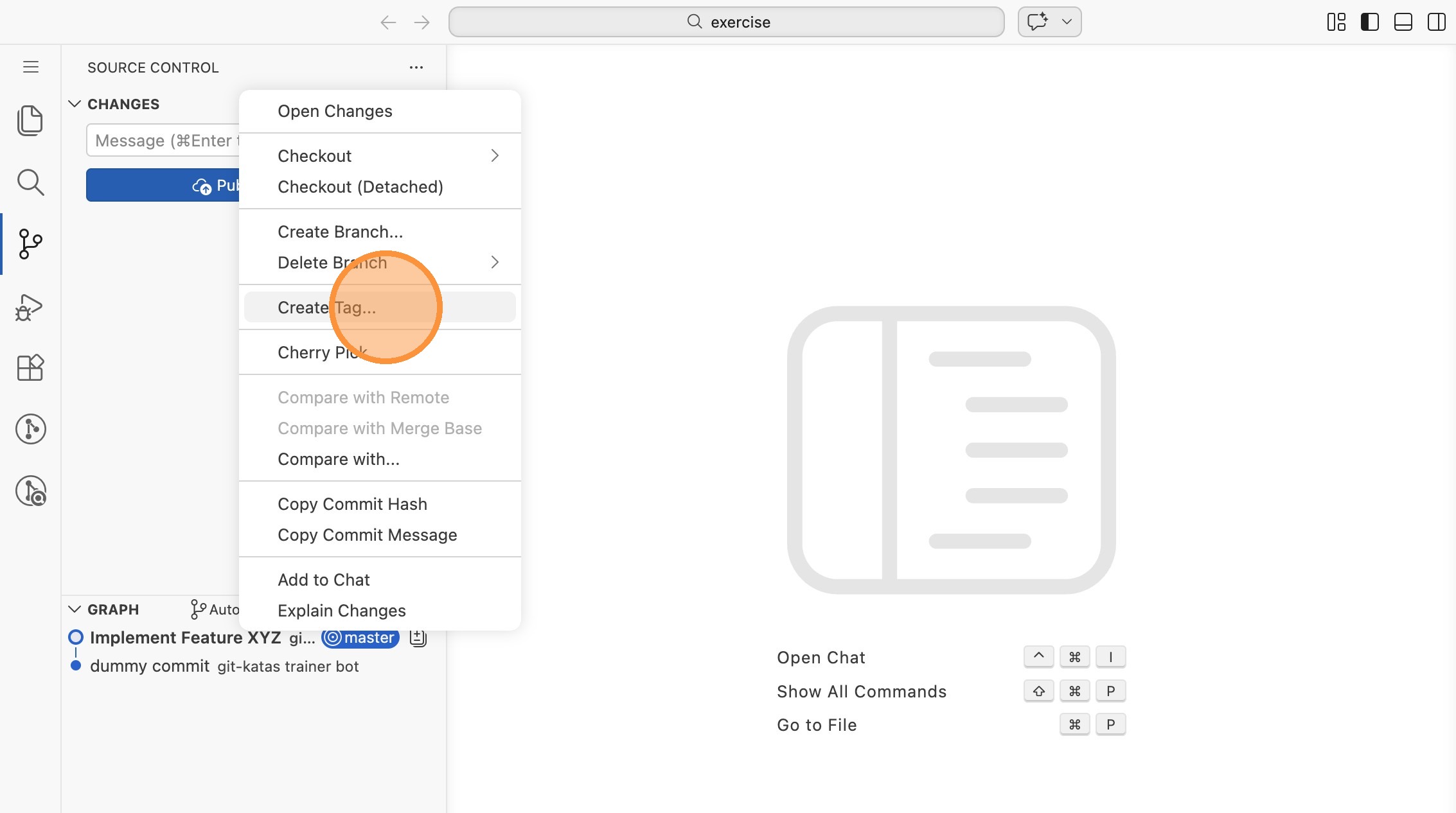Collapse the CHANGES section

(75, 104)
